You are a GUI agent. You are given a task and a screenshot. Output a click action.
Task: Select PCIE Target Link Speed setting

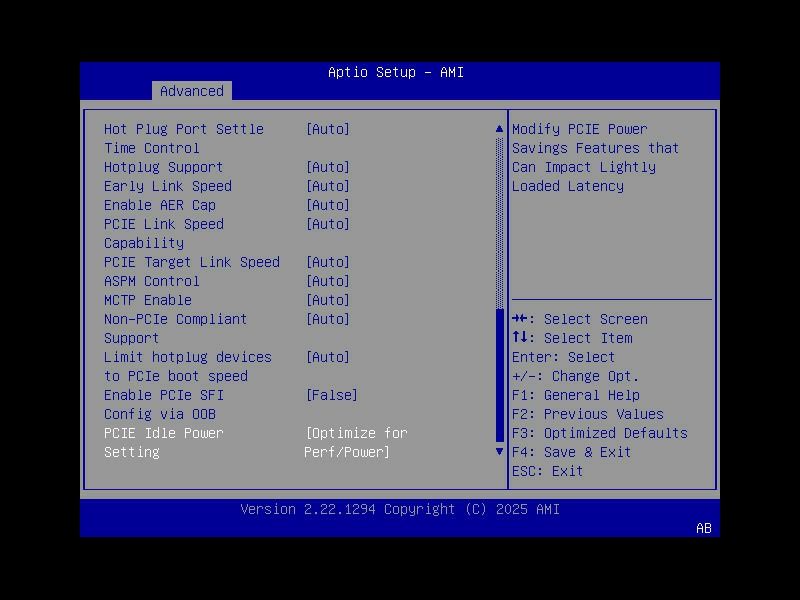coord(192,262)
